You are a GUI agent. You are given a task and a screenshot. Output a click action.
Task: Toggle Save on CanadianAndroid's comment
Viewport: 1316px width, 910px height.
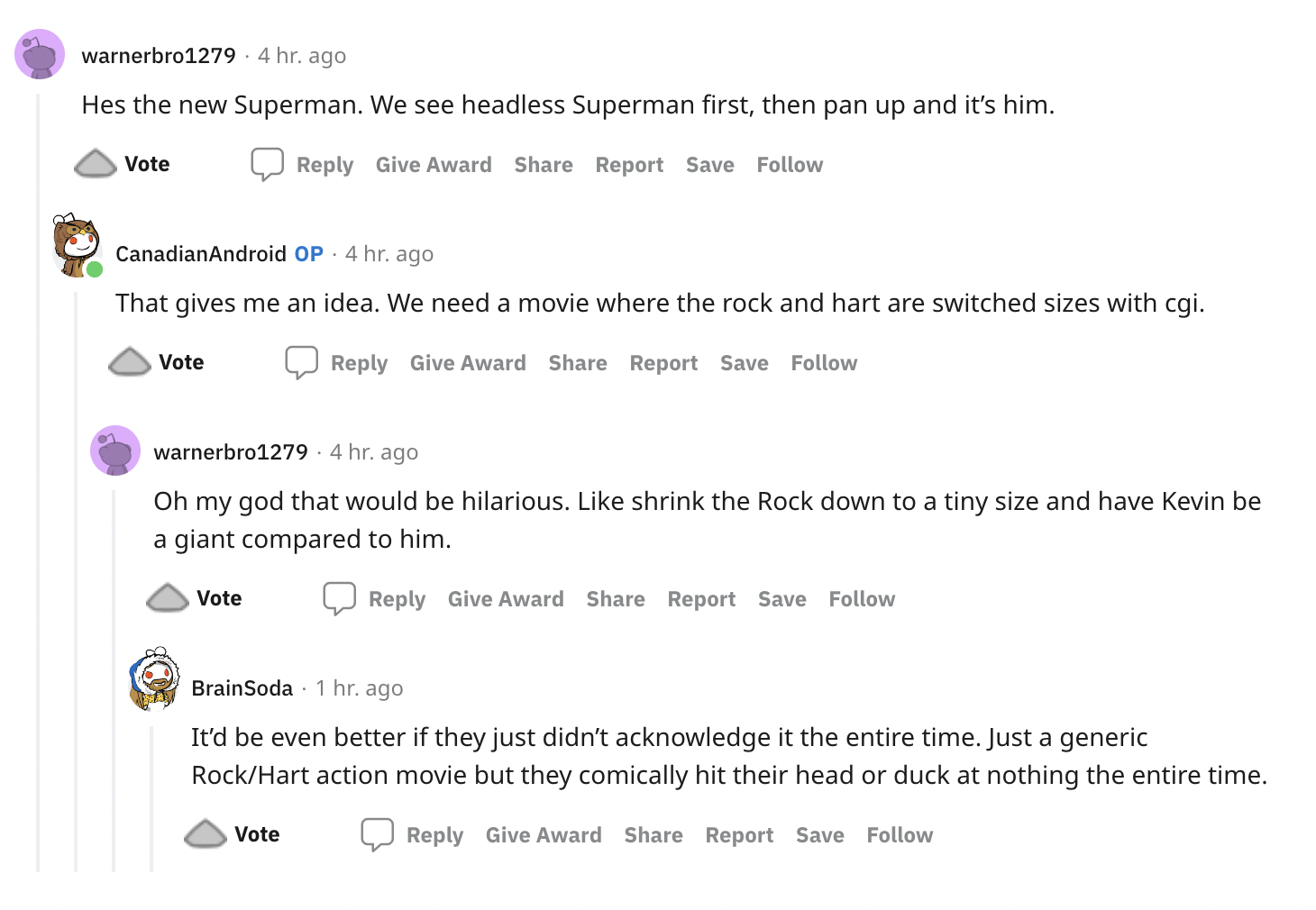(744, 362)
